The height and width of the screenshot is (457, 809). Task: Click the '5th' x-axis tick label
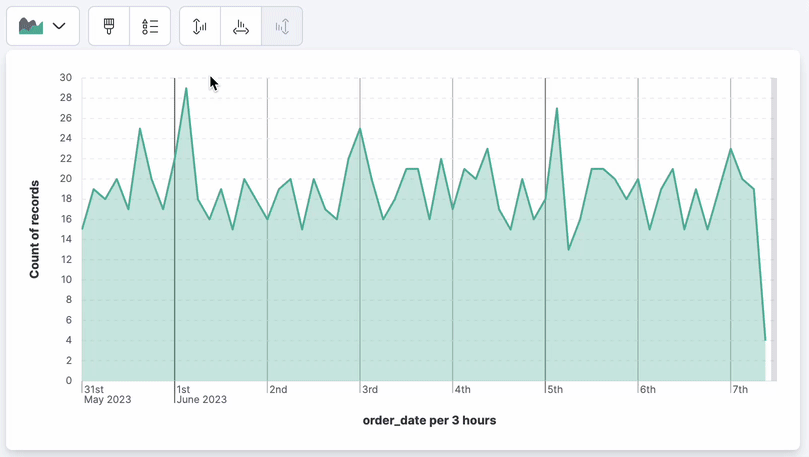point(554,389)
